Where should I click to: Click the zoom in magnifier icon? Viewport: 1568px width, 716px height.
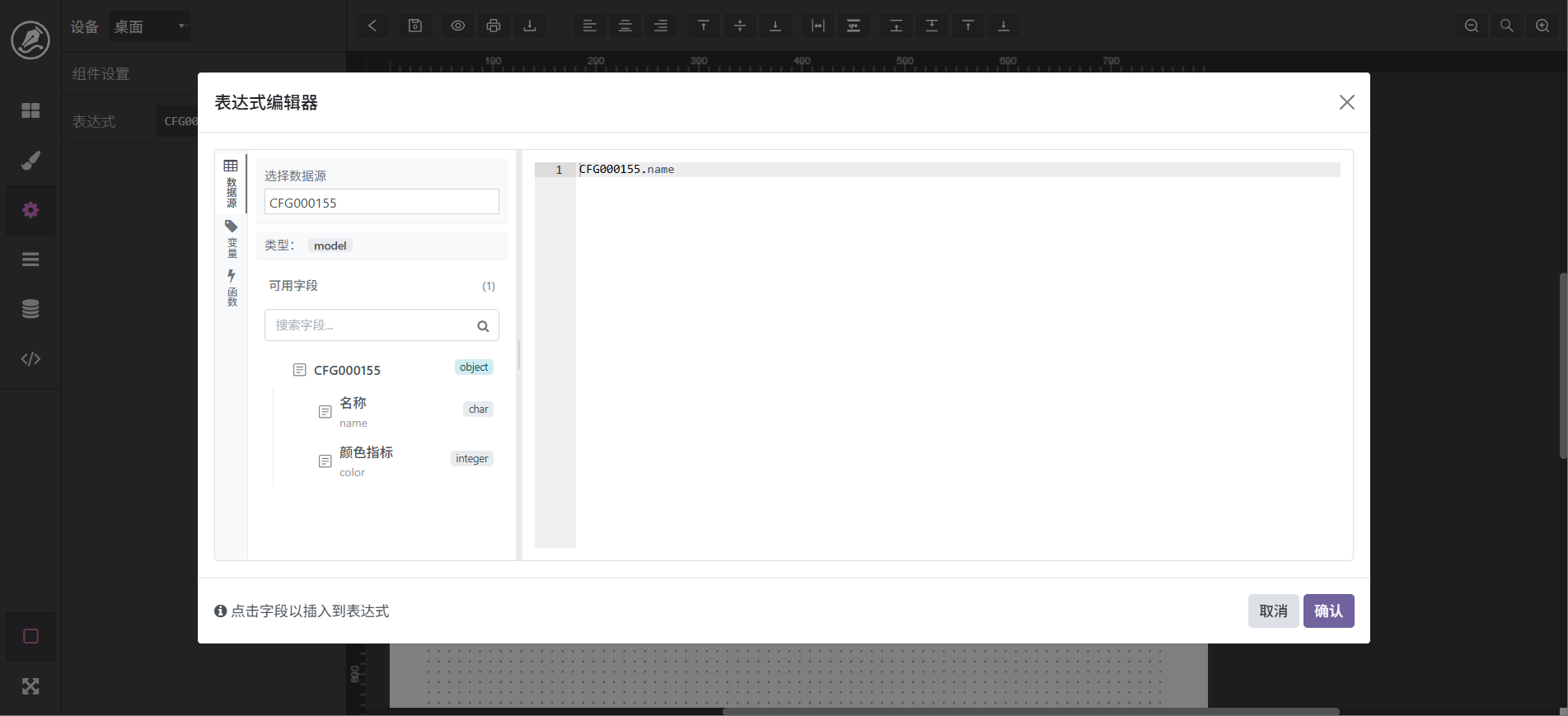pyautogui.click(x=1542, y=26)
